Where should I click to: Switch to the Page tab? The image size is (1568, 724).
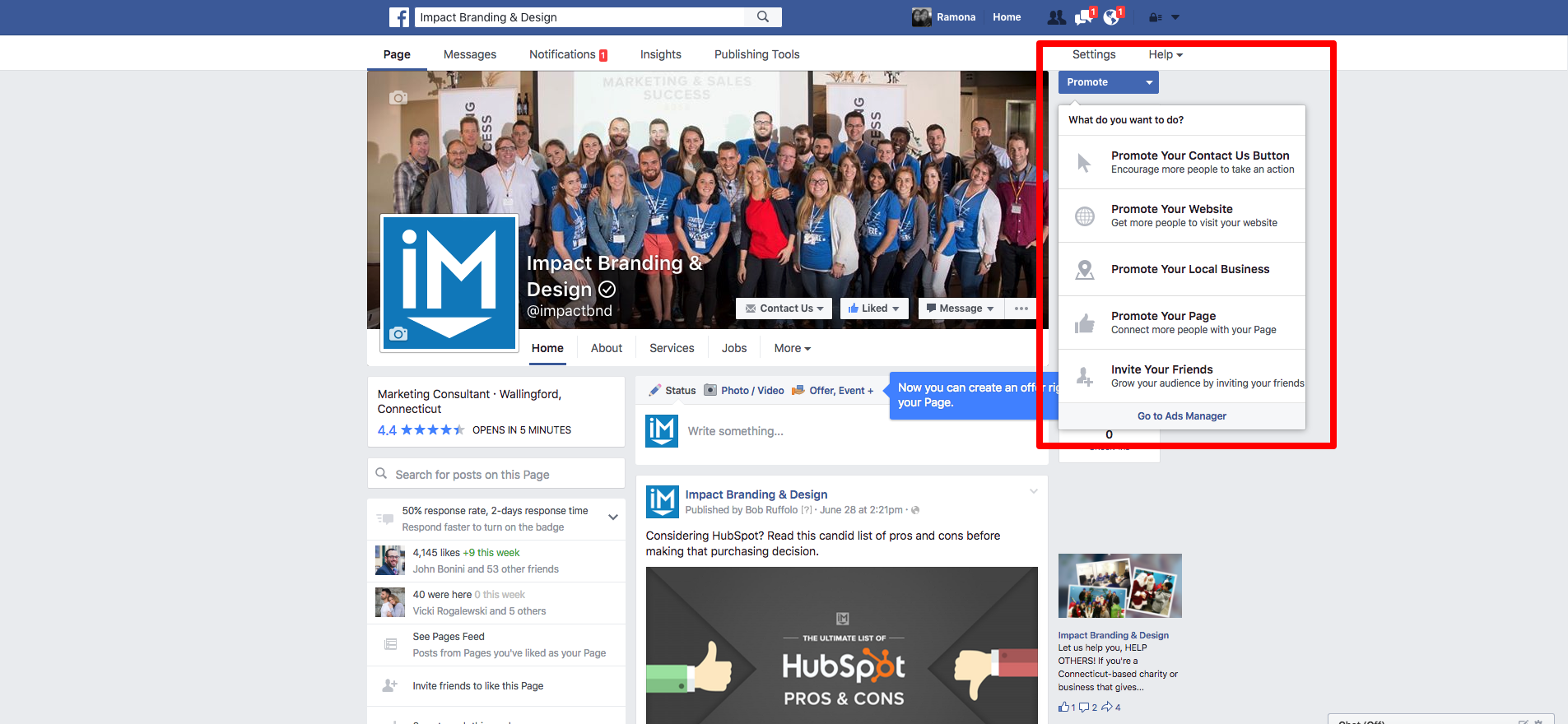pos(397,54)
